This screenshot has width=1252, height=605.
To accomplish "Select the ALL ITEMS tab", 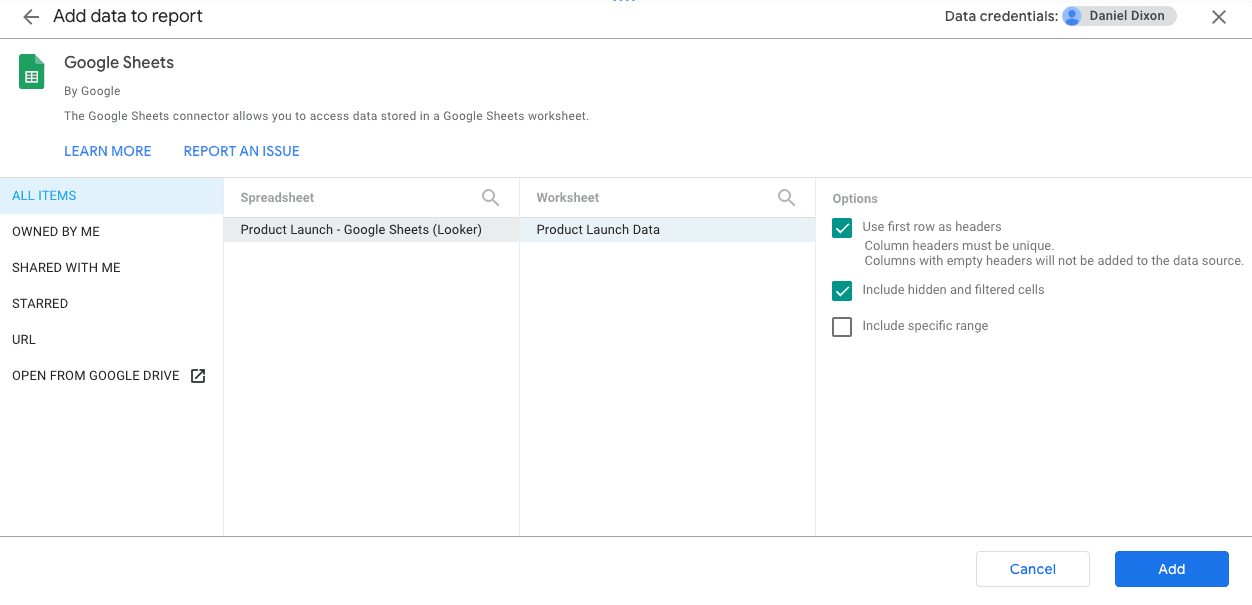I will click(x=112, y=196).
